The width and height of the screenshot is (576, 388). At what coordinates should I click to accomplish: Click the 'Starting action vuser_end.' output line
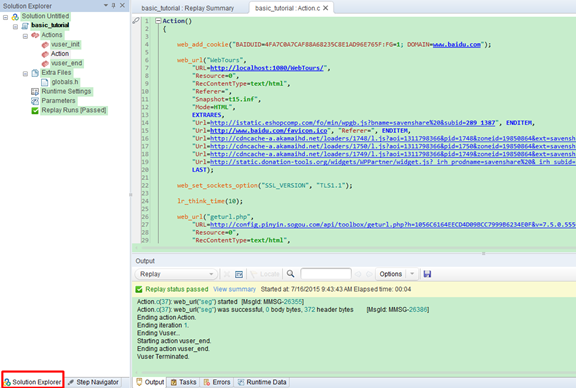[174, 341]
